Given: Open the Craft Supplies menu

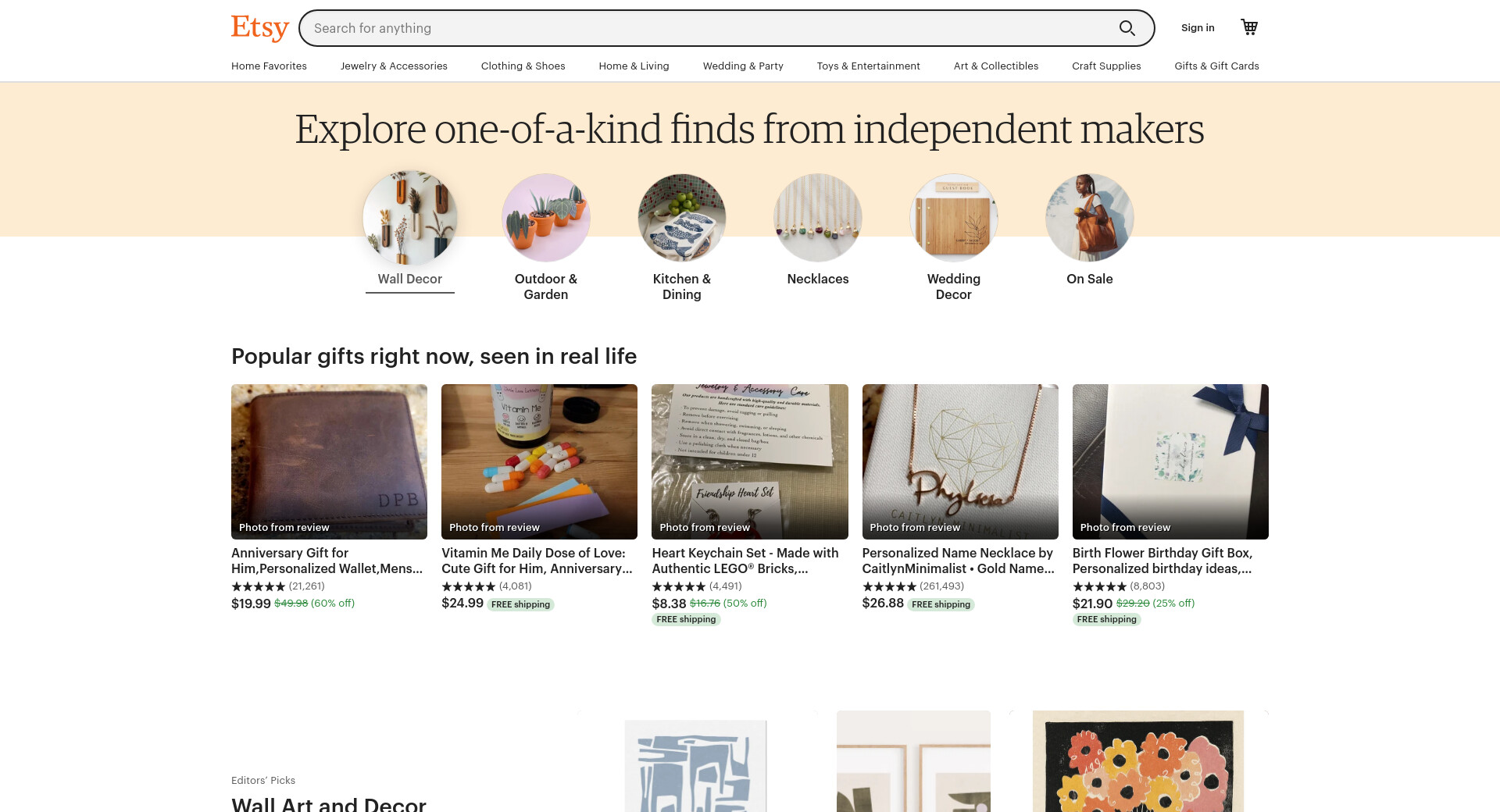Looking at the screenshot, I should (1106, 66).
